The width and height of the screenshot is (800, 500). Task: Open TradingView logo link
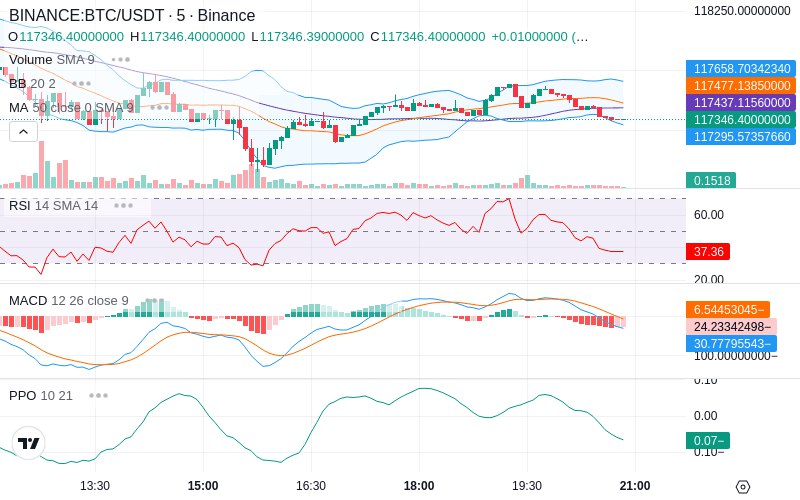click(x=29, y=443)
